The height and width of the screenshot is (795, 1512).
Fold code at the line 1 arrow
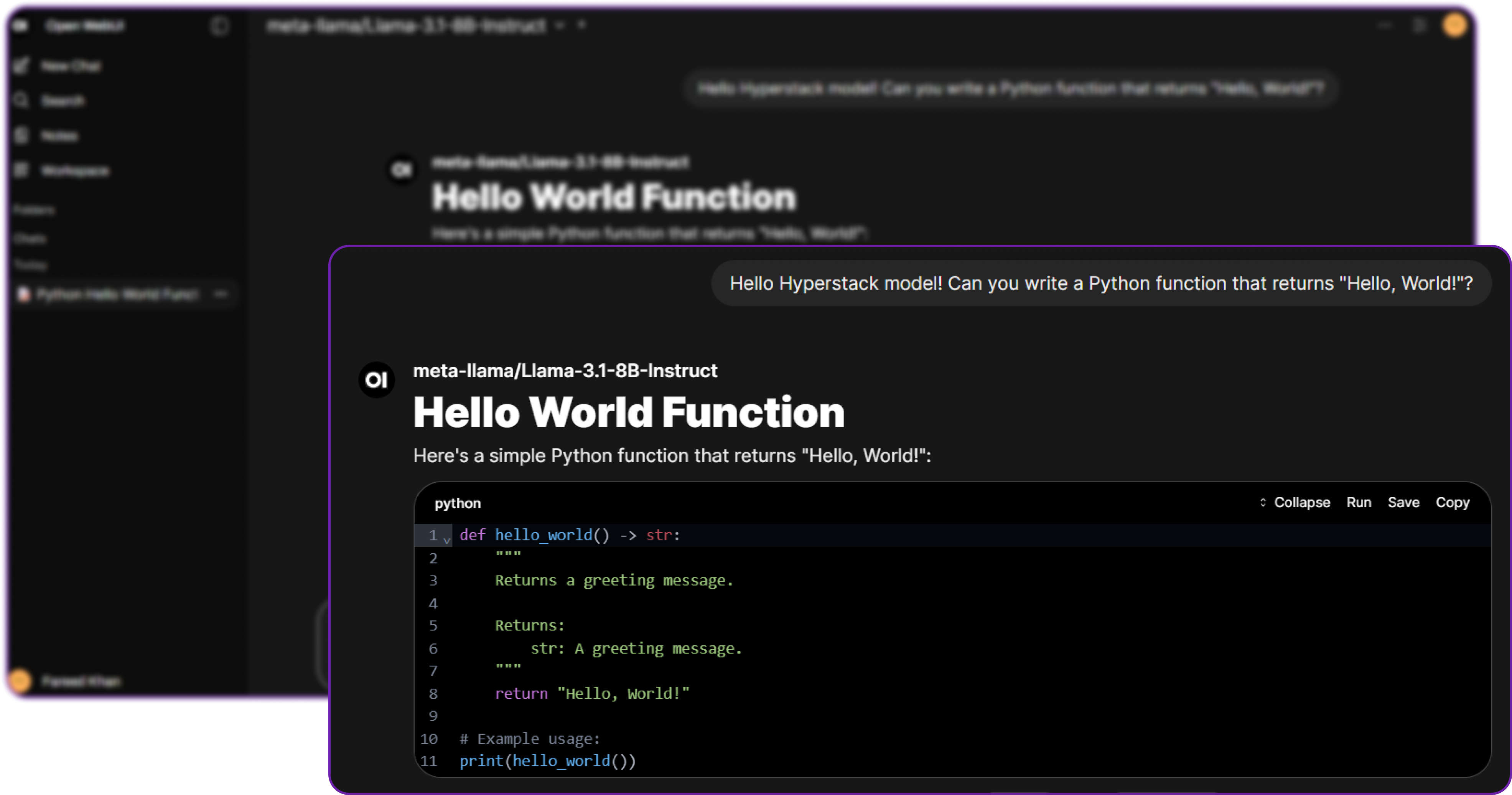[x=447, y=540]
